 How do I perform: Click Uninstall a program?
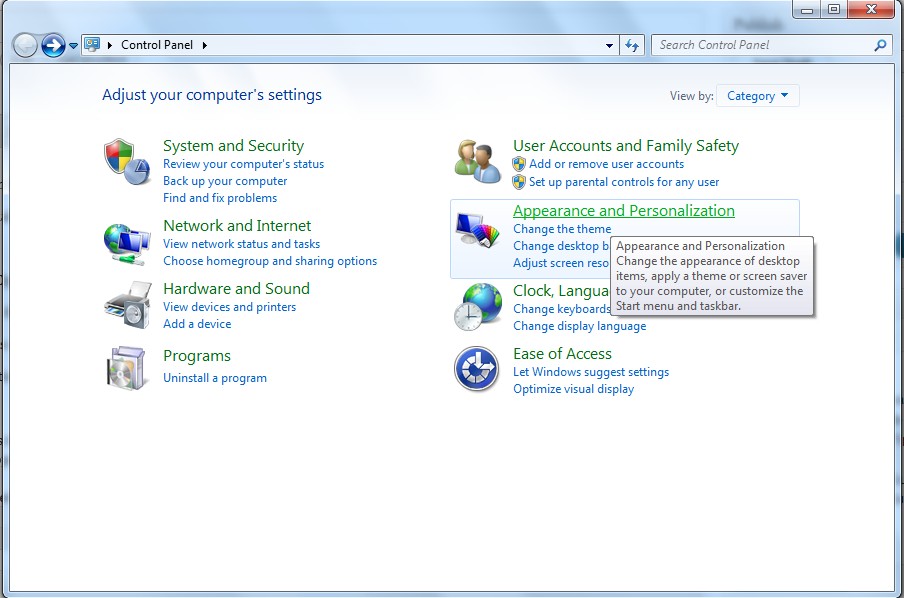[215, 378]
